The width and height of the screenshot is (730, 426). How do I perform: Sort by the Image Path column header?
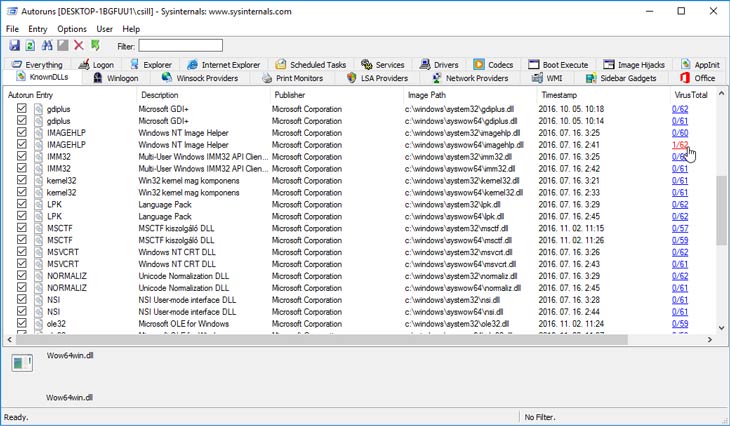tap(470, 95)
